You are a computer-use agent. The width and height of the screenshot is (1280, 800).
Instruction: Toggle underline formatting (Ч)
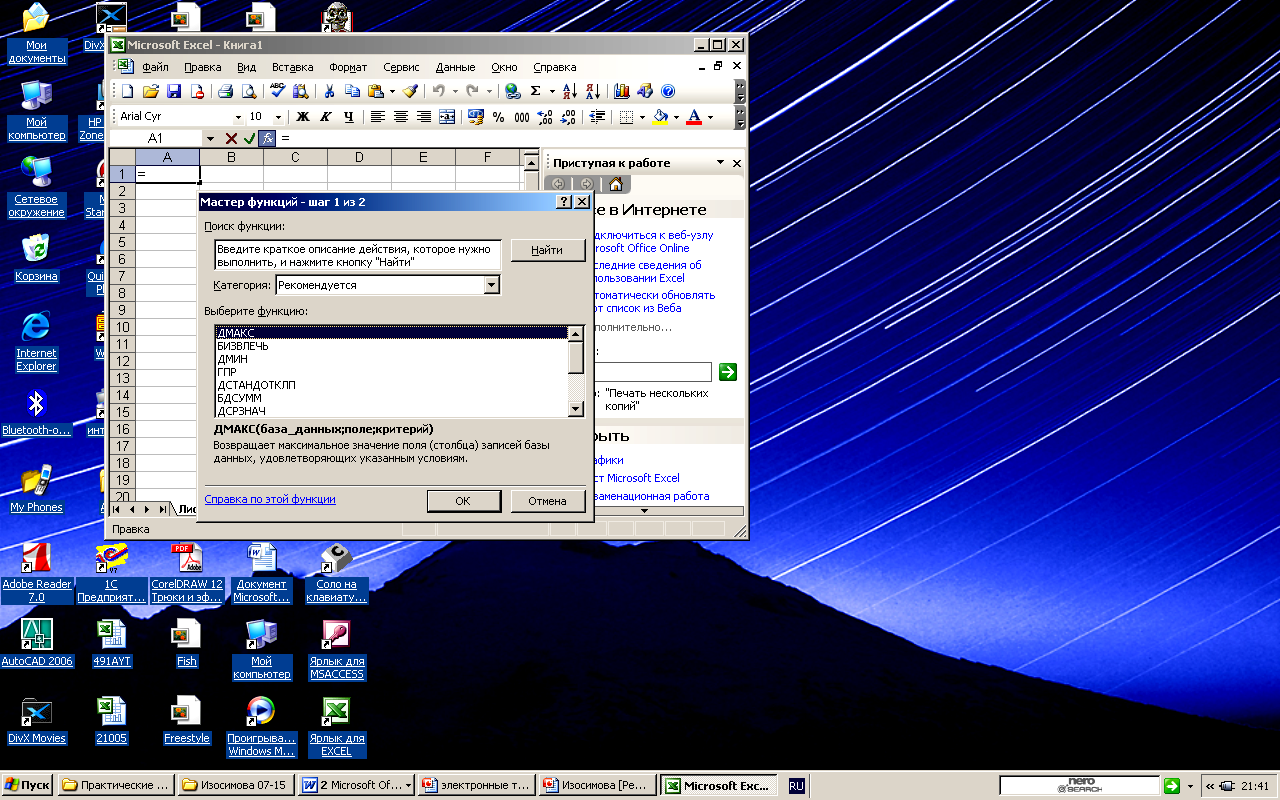click(x=348, y=117)
